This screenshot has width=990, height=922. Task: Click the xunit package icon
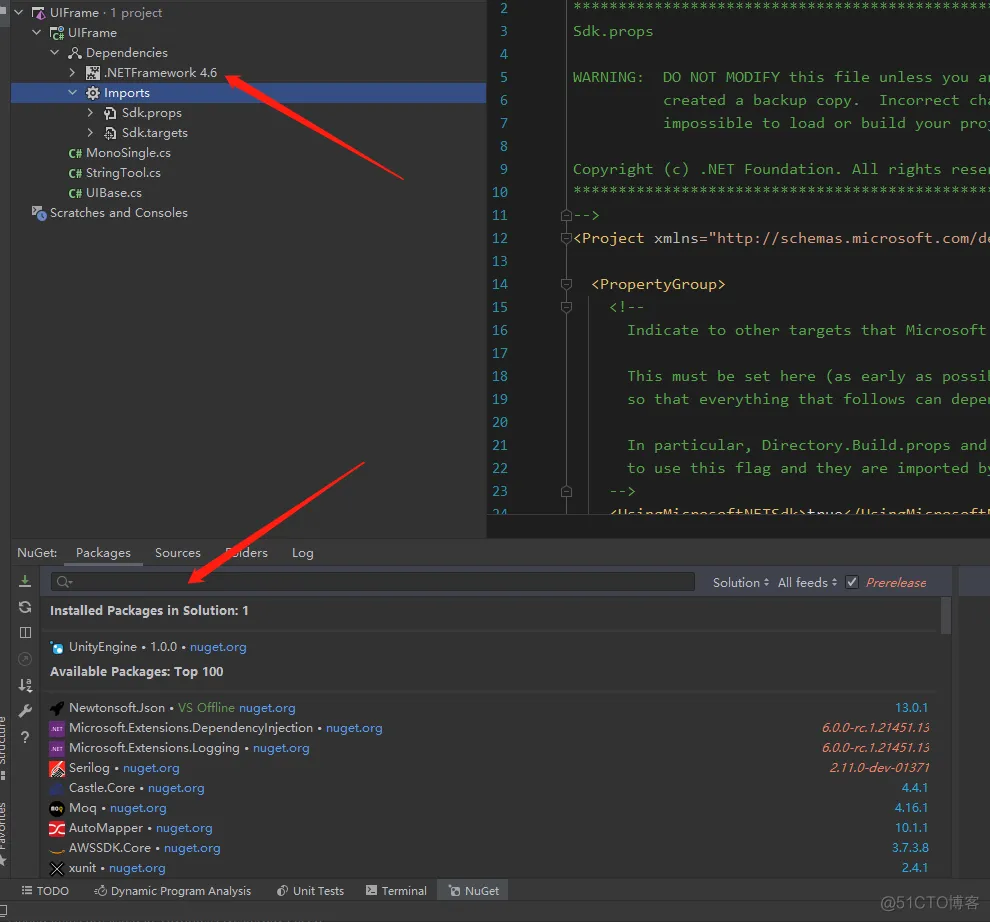coord(57,869)
